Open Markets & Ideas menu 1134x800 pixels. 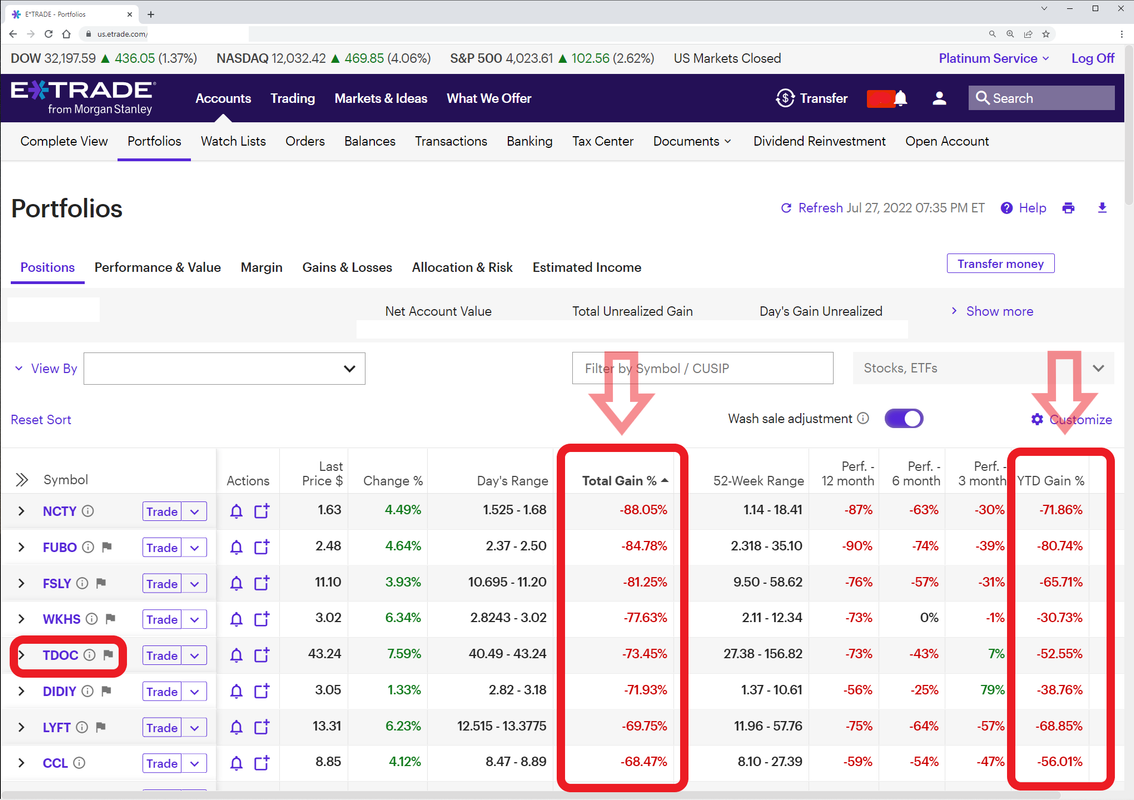click(x=380, y=98)
